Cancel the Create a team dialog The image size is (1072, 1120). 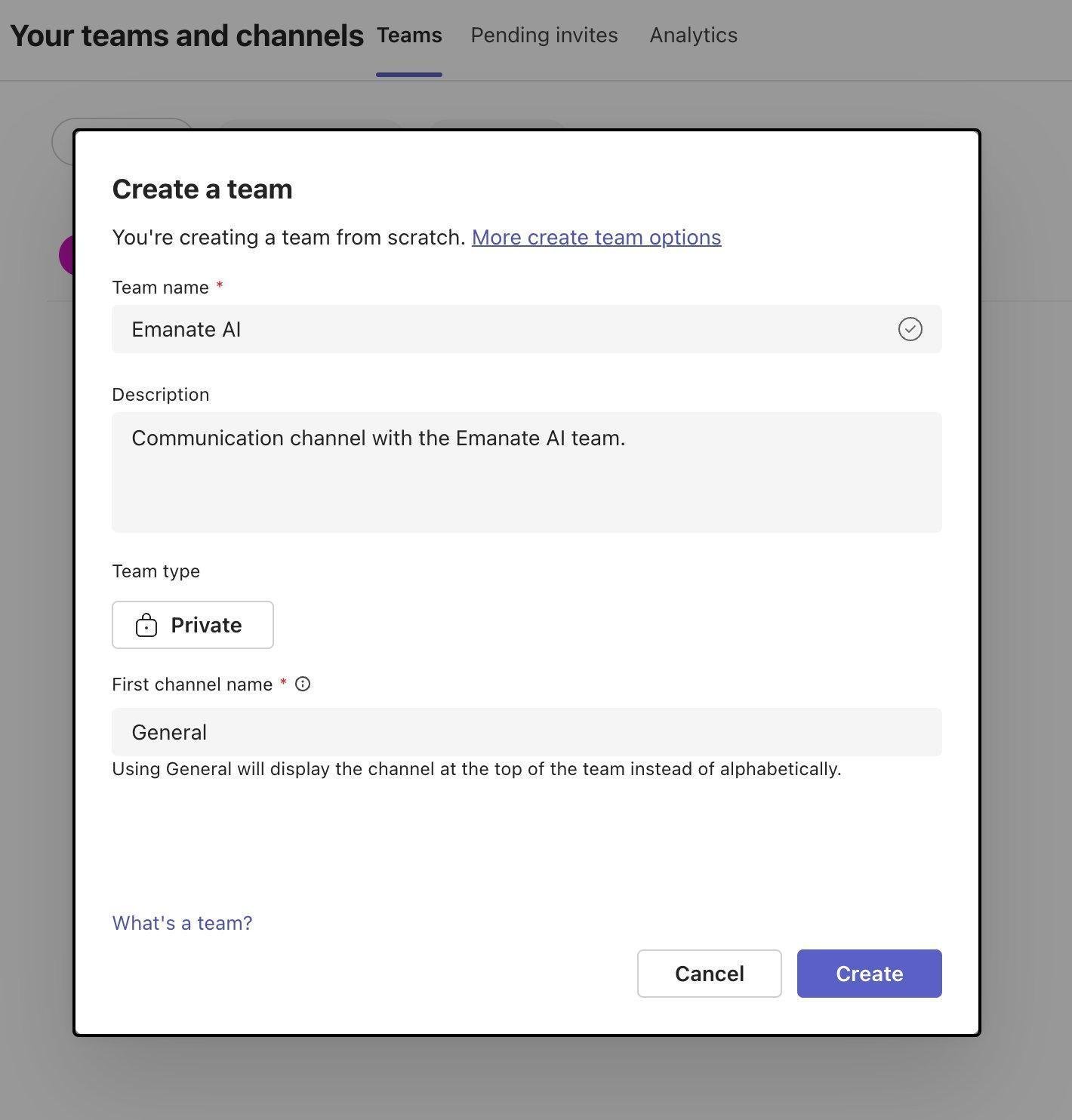(x=709, y=974)
